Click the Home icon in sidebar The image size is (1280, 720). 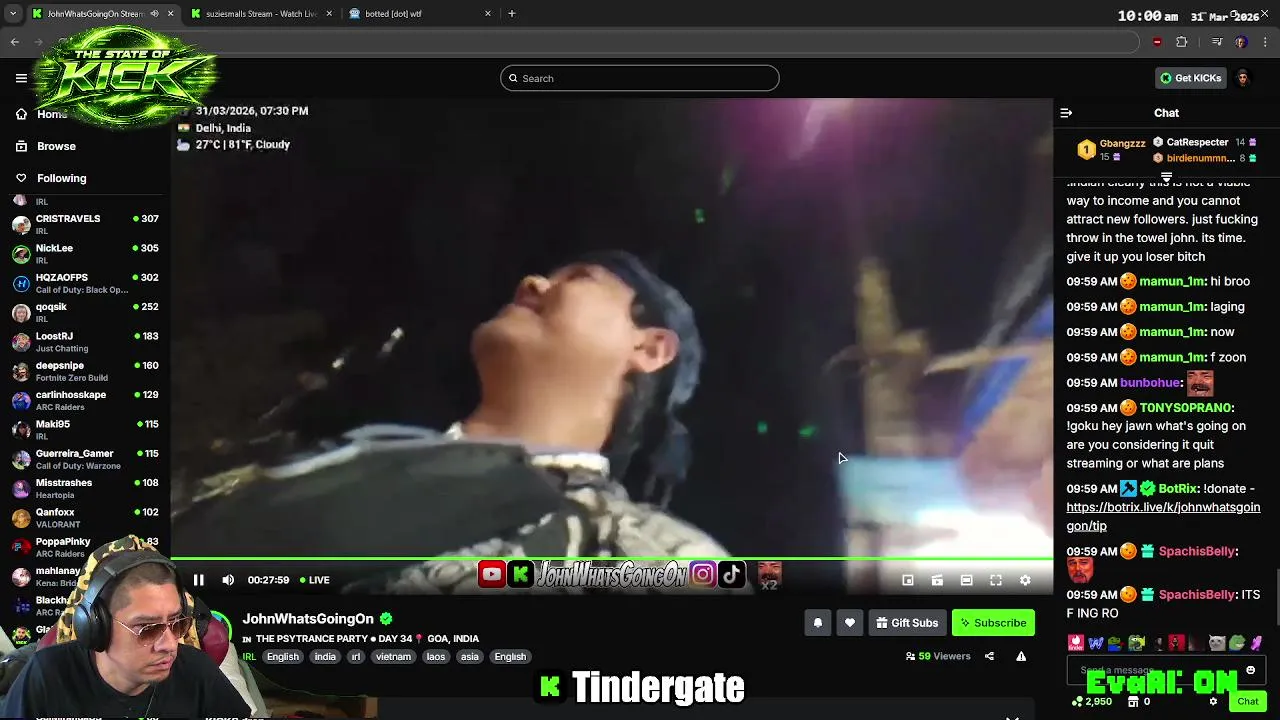(21, 114)
